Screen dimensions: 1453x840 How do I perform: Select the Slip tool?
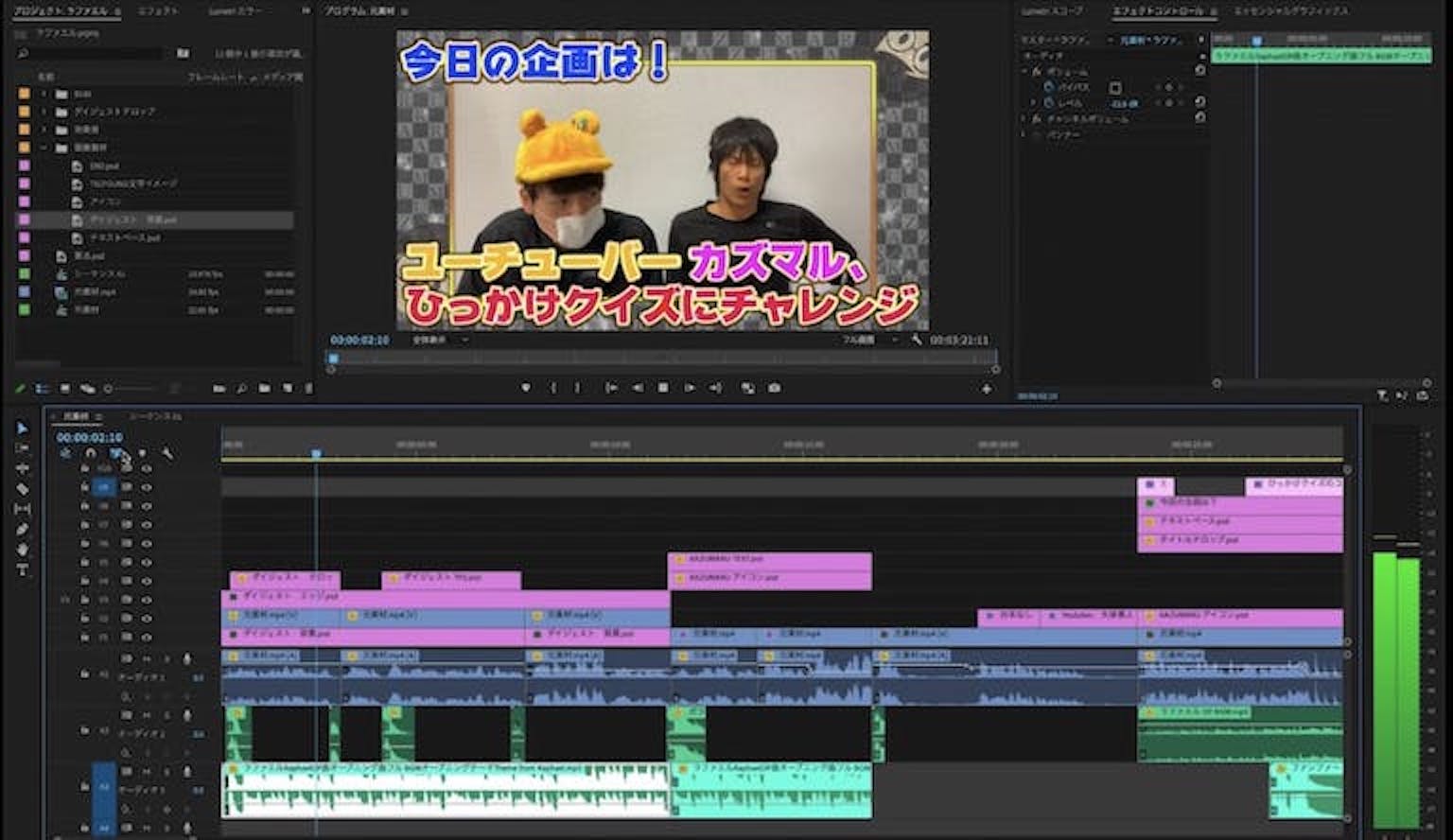[22, 509]
